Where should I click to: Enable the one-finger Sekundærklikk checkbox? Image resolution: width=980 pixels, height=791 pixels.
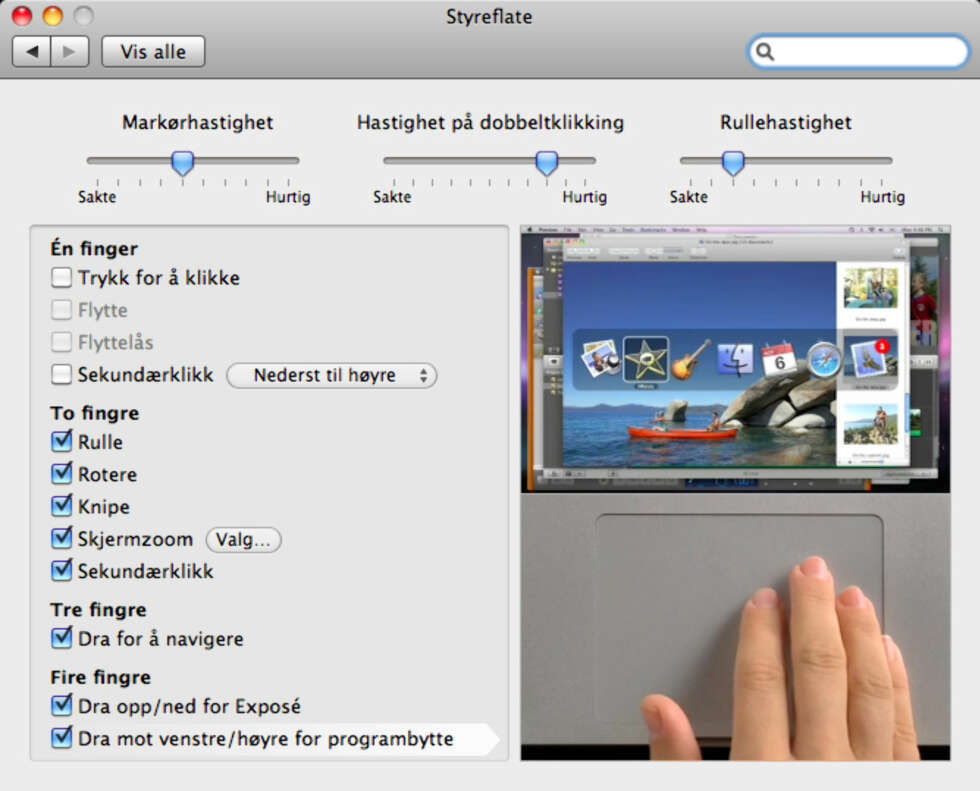click(x=61, y=374)
